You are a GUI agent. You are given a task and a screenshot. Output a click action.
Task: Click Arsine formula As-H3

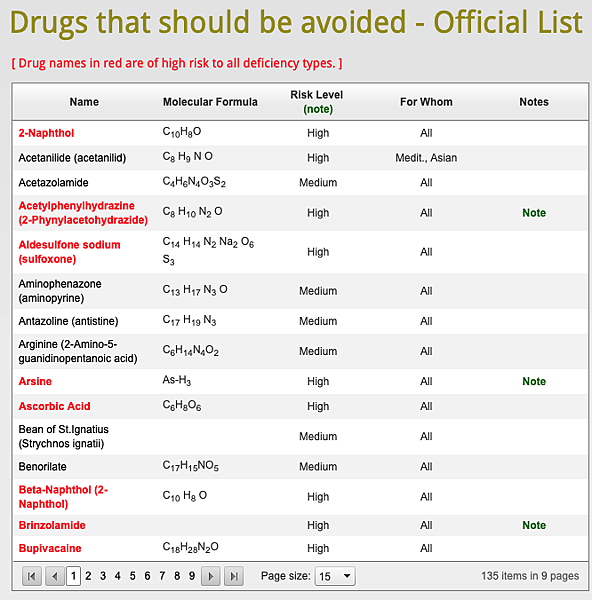(x=177, y=380)
